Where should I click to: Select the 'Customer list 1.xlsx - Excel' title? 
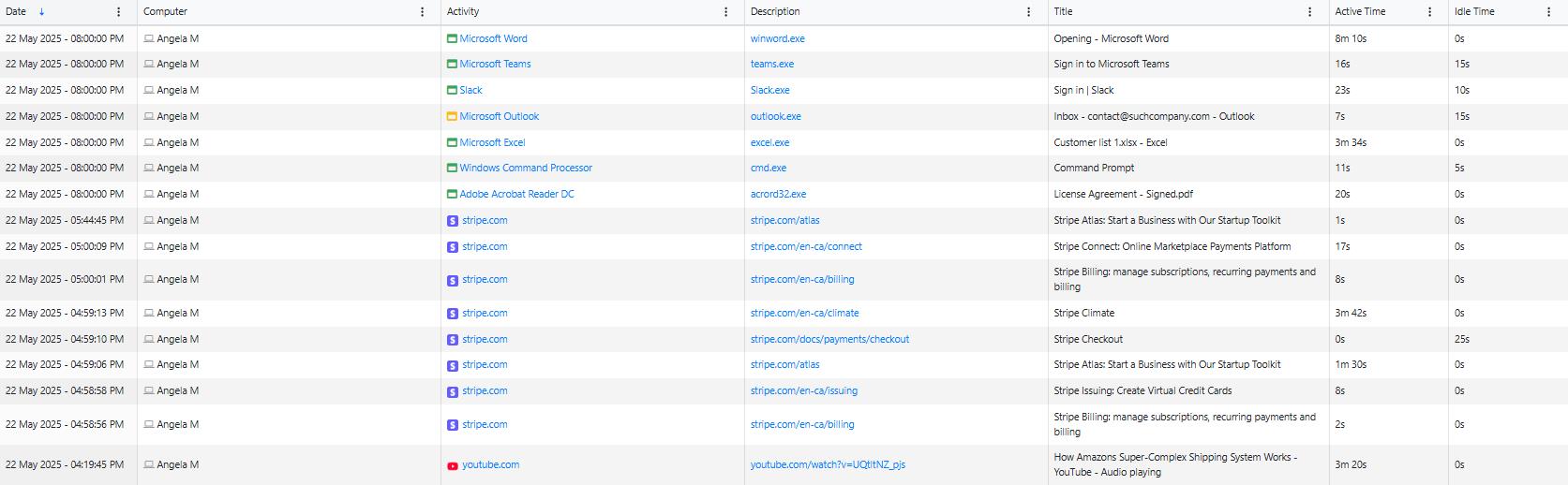pyautogui.click(x=1111, y=143)
